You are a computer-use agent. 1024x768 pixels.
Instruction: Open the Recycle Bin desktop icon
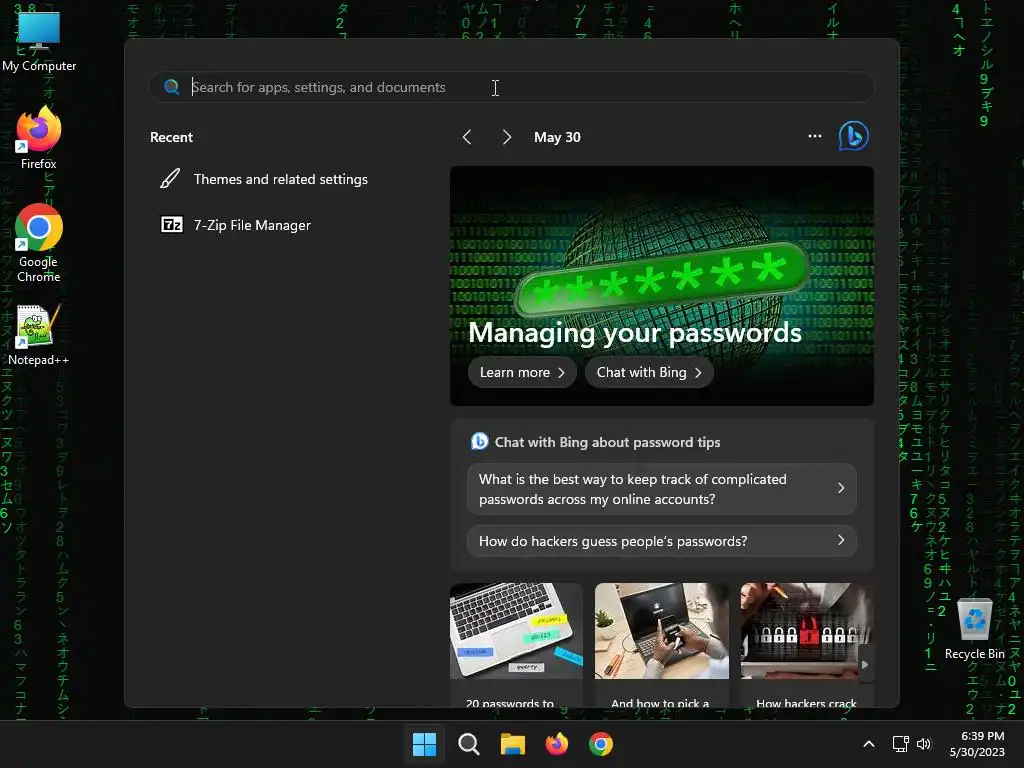[x=974, y=628]
